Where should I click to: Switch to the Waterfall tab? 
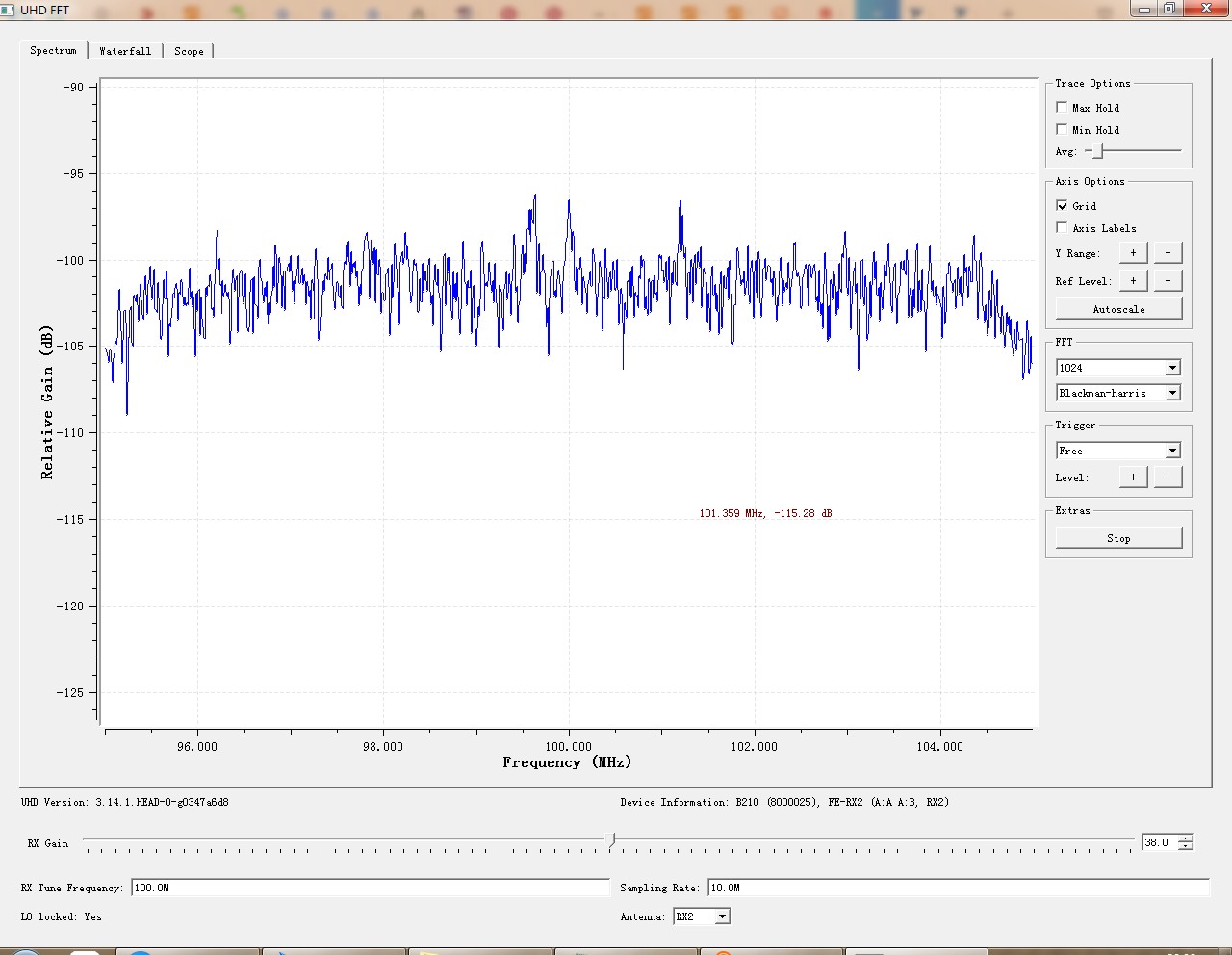click(125, 51)
